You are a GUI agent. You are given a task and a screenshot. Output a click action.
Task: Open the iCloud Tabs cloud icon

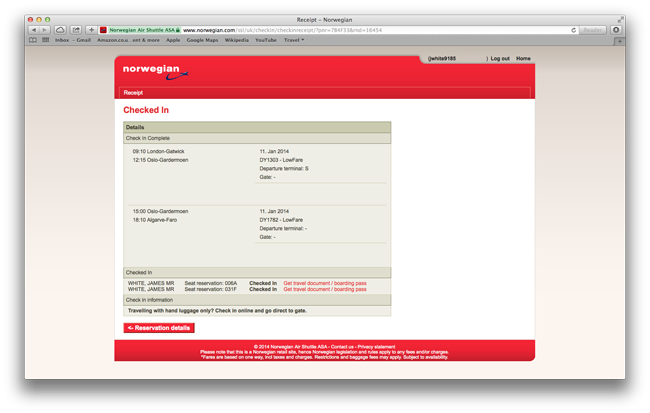tap(60, 30)
